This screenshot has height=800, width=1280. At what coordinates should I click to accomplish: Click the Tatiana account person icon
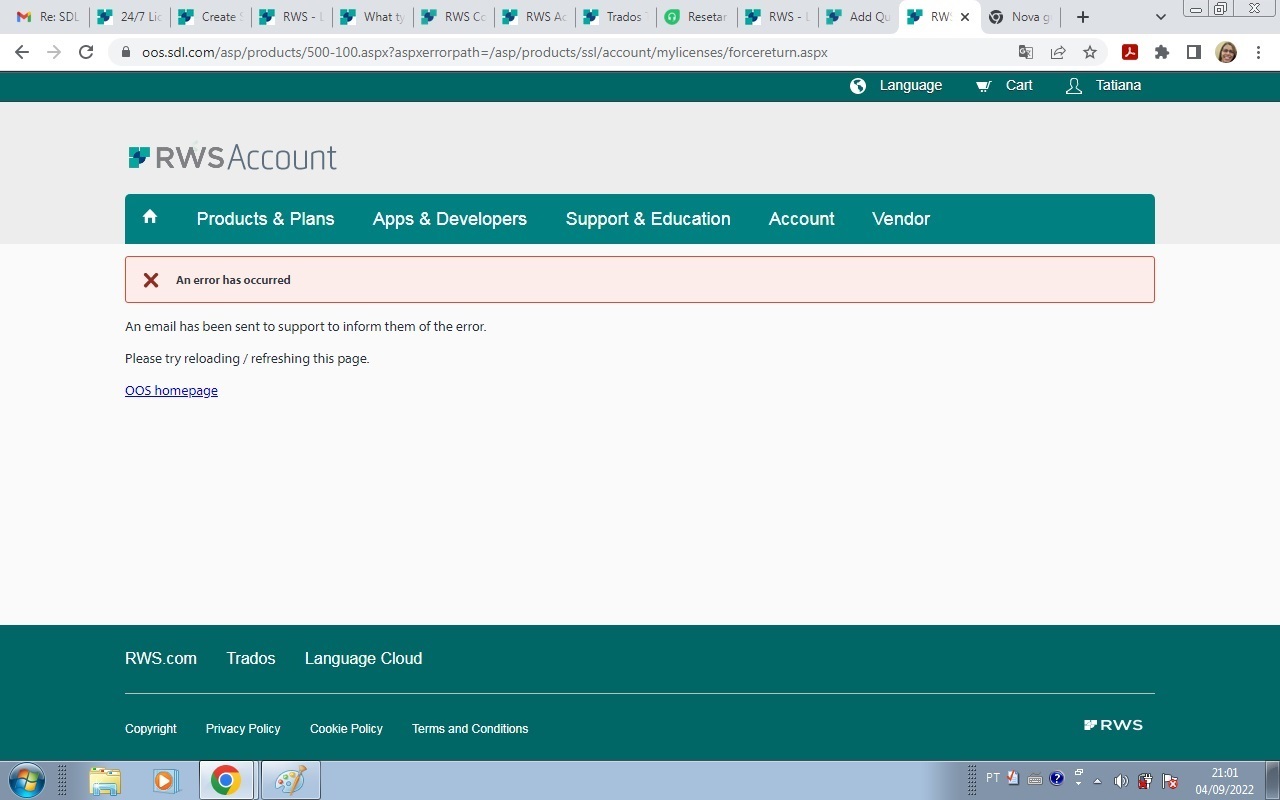click(1073, 86)
